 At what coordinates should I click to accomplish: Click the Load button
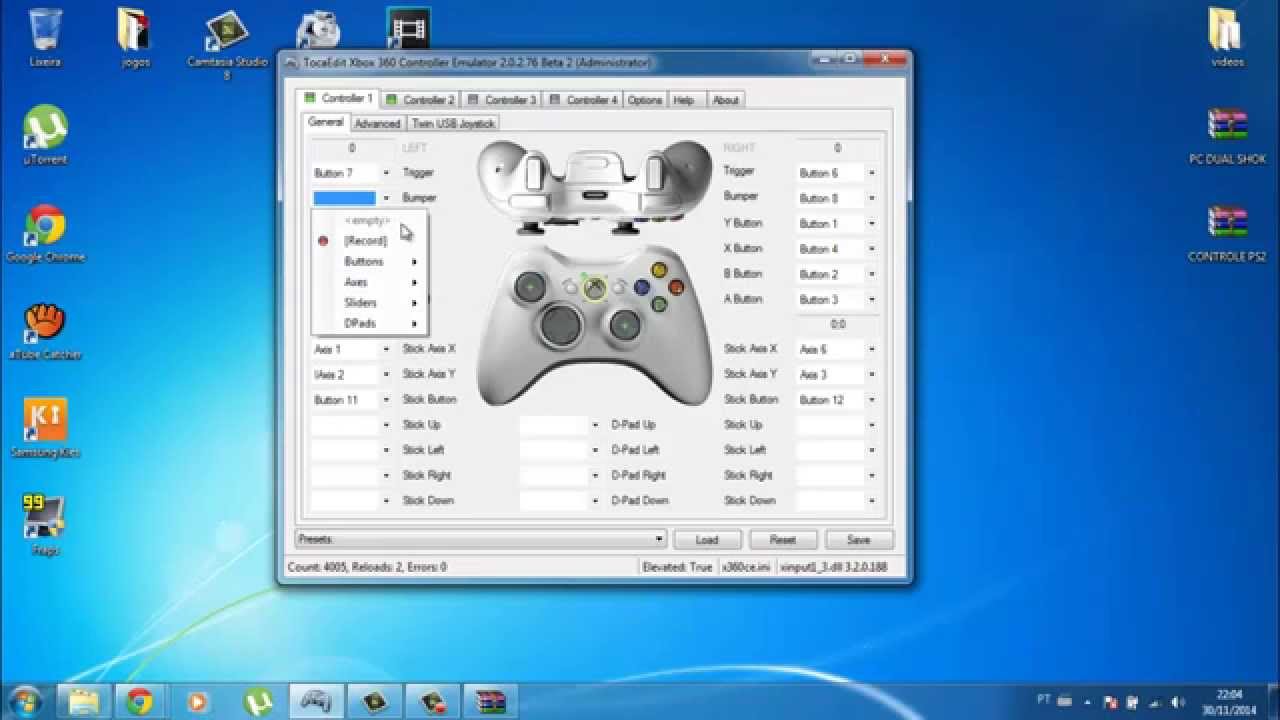(x=707, y=539)
